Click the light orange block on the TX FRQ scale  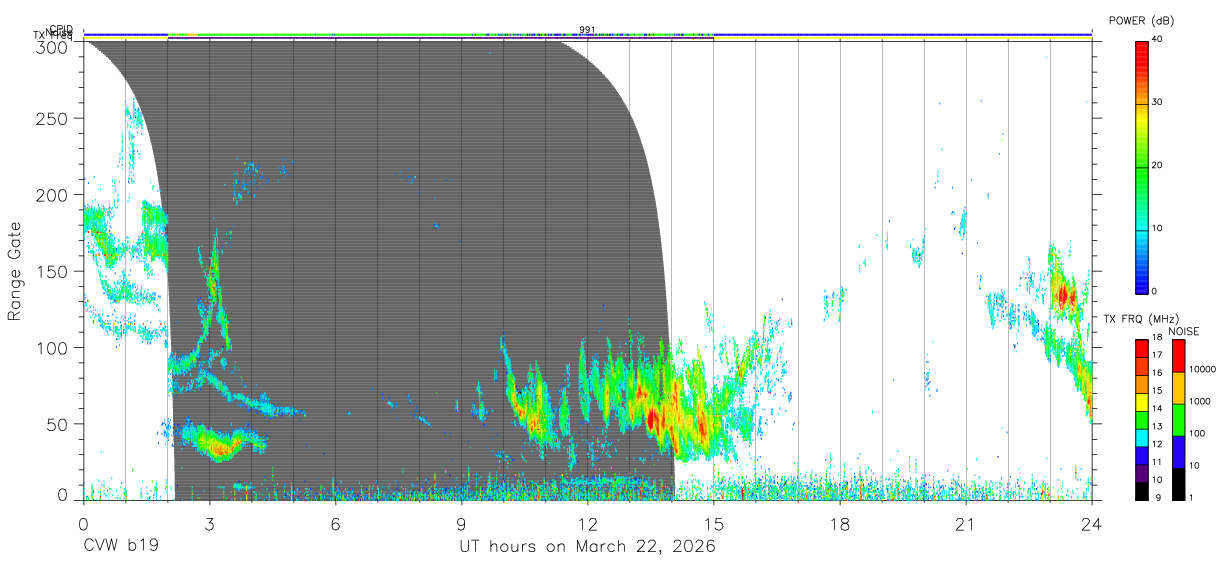[x=1141, y=385]
